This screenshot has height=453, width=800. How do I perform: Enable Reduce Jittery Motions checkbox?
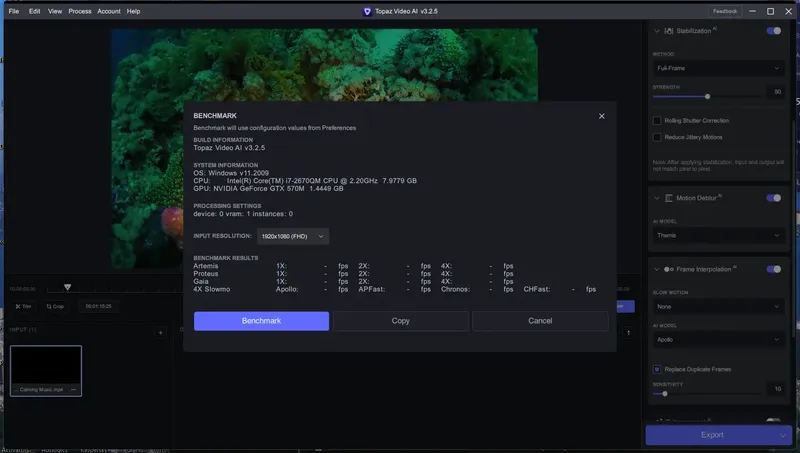[657, 137]
